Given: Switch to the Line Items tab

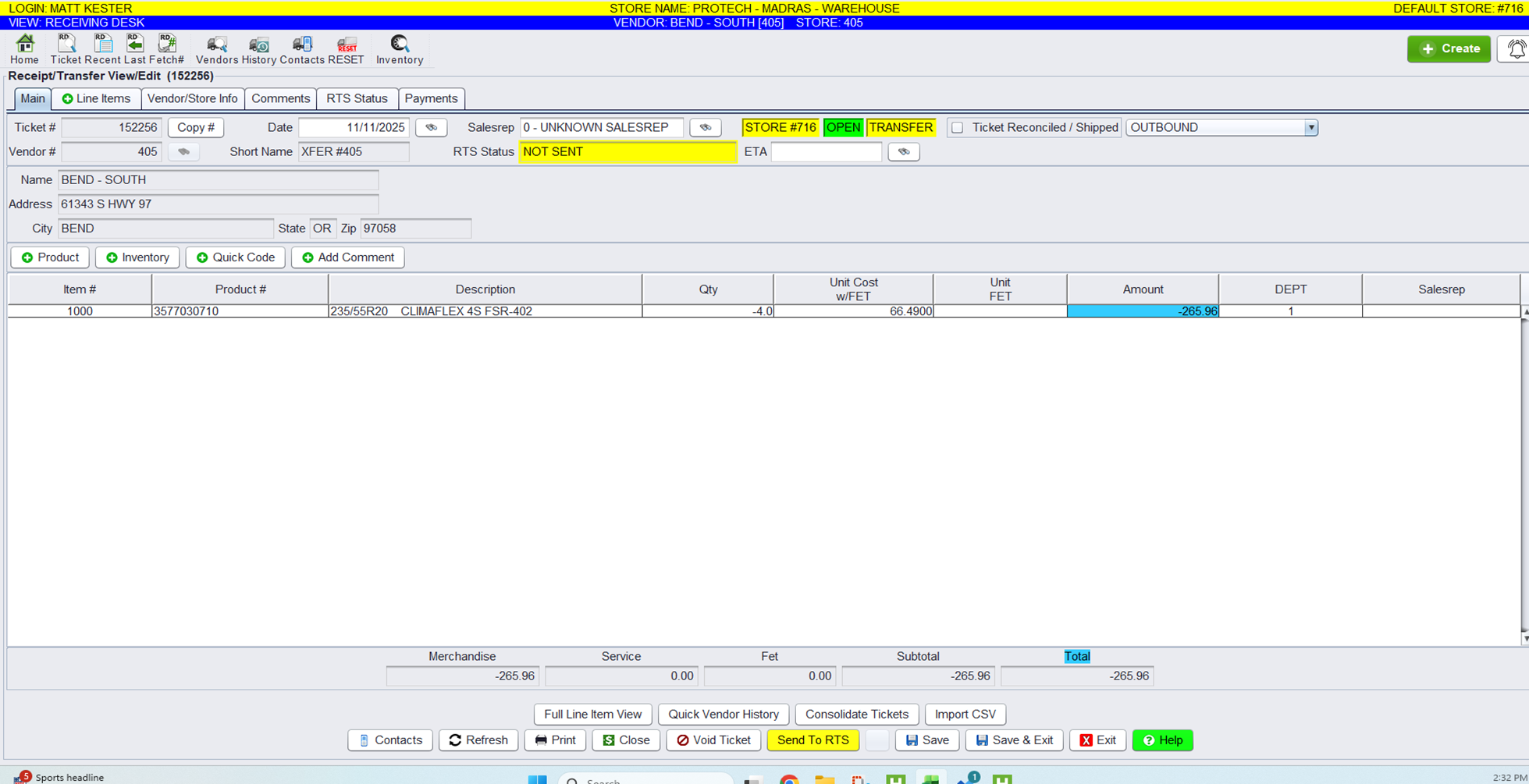Looking at the screenshot, I should pos(96,99).
